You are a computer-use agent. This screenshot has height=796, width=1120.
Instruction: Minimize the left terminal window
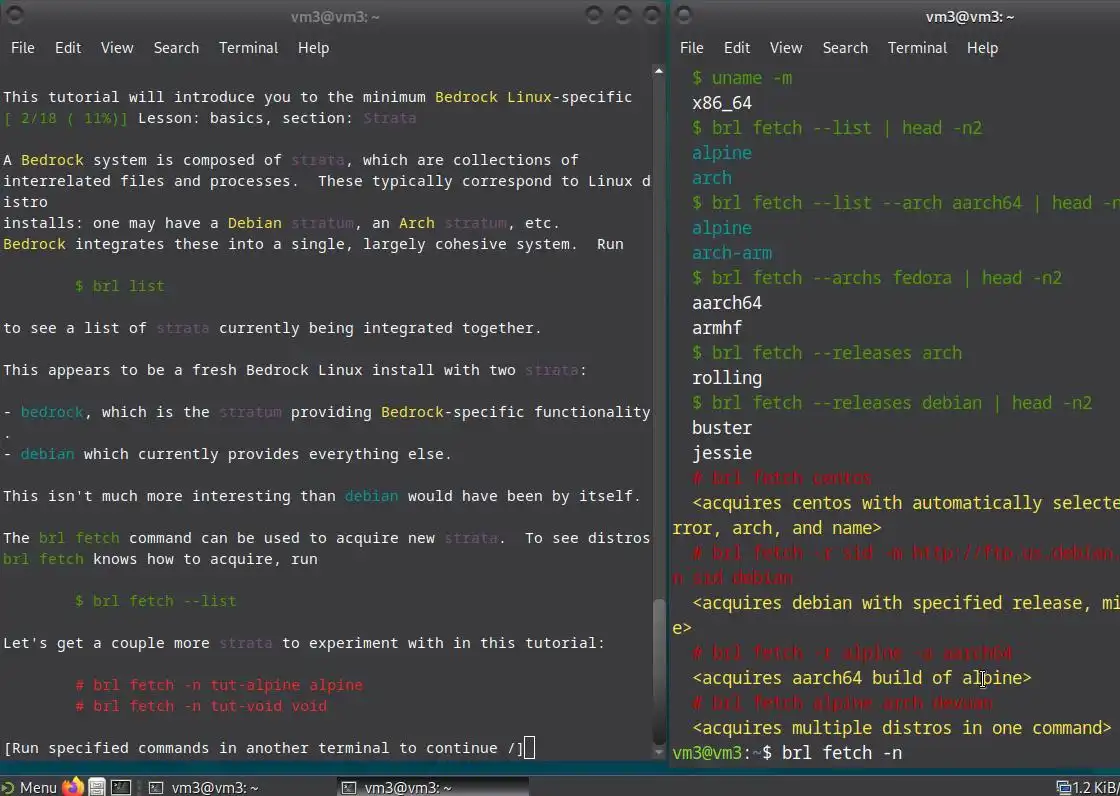pyautogui.click(x=594, y=15)
